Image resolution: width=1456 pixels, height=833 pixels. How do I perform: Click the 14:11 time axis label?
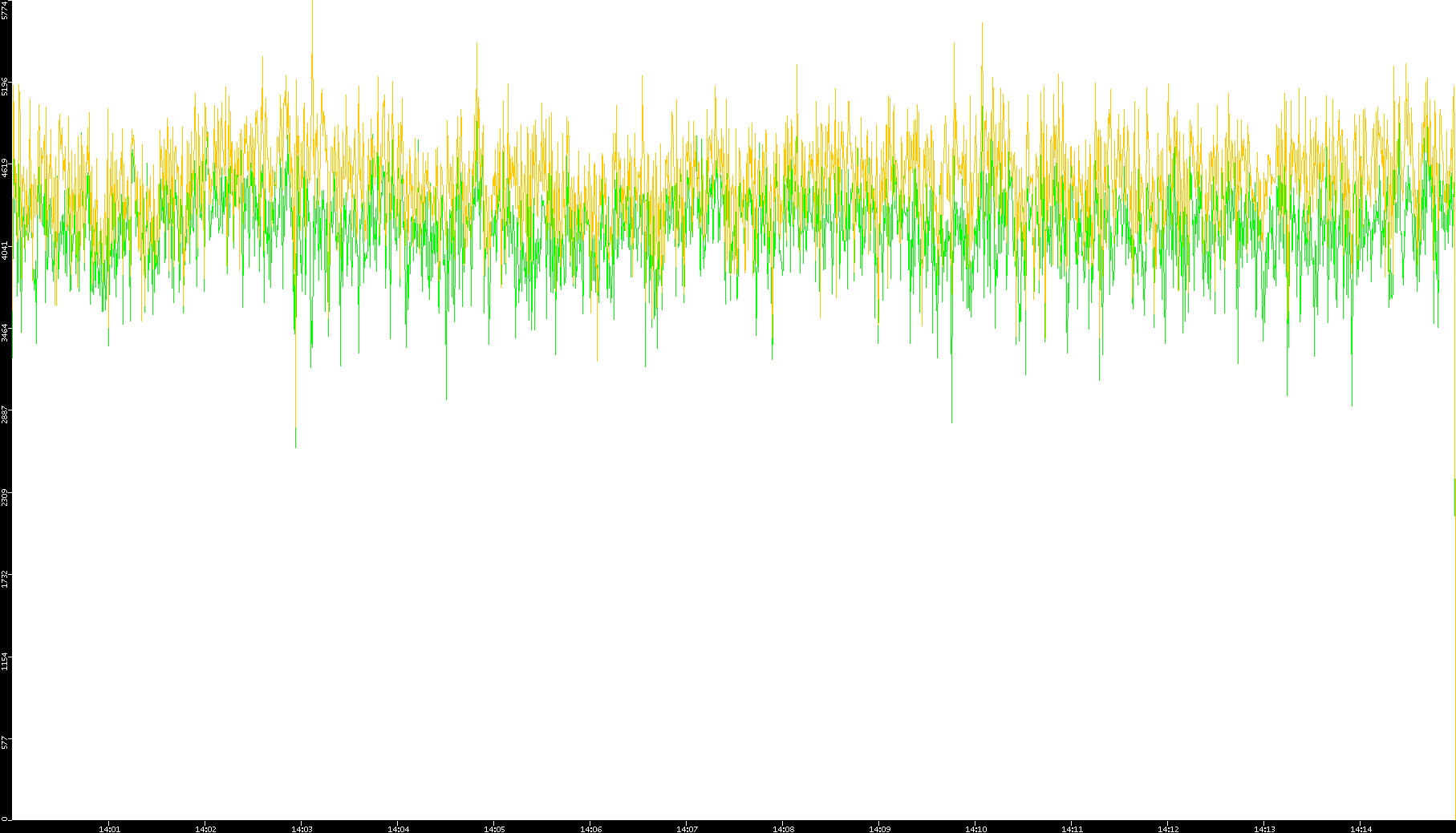tap(1072, 829)
